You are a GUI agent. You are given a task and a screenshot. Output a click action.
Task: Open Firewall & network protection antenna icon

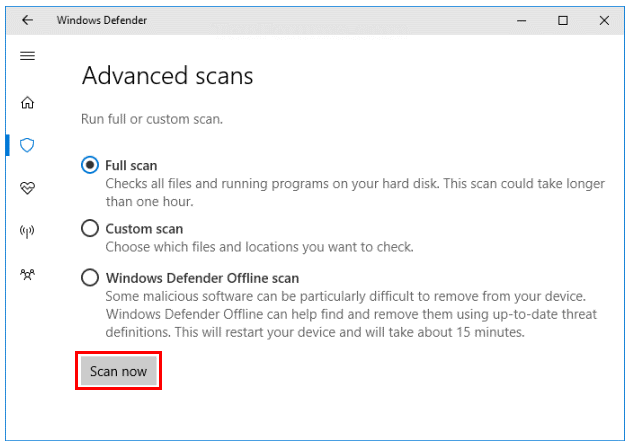click(27, 231)
